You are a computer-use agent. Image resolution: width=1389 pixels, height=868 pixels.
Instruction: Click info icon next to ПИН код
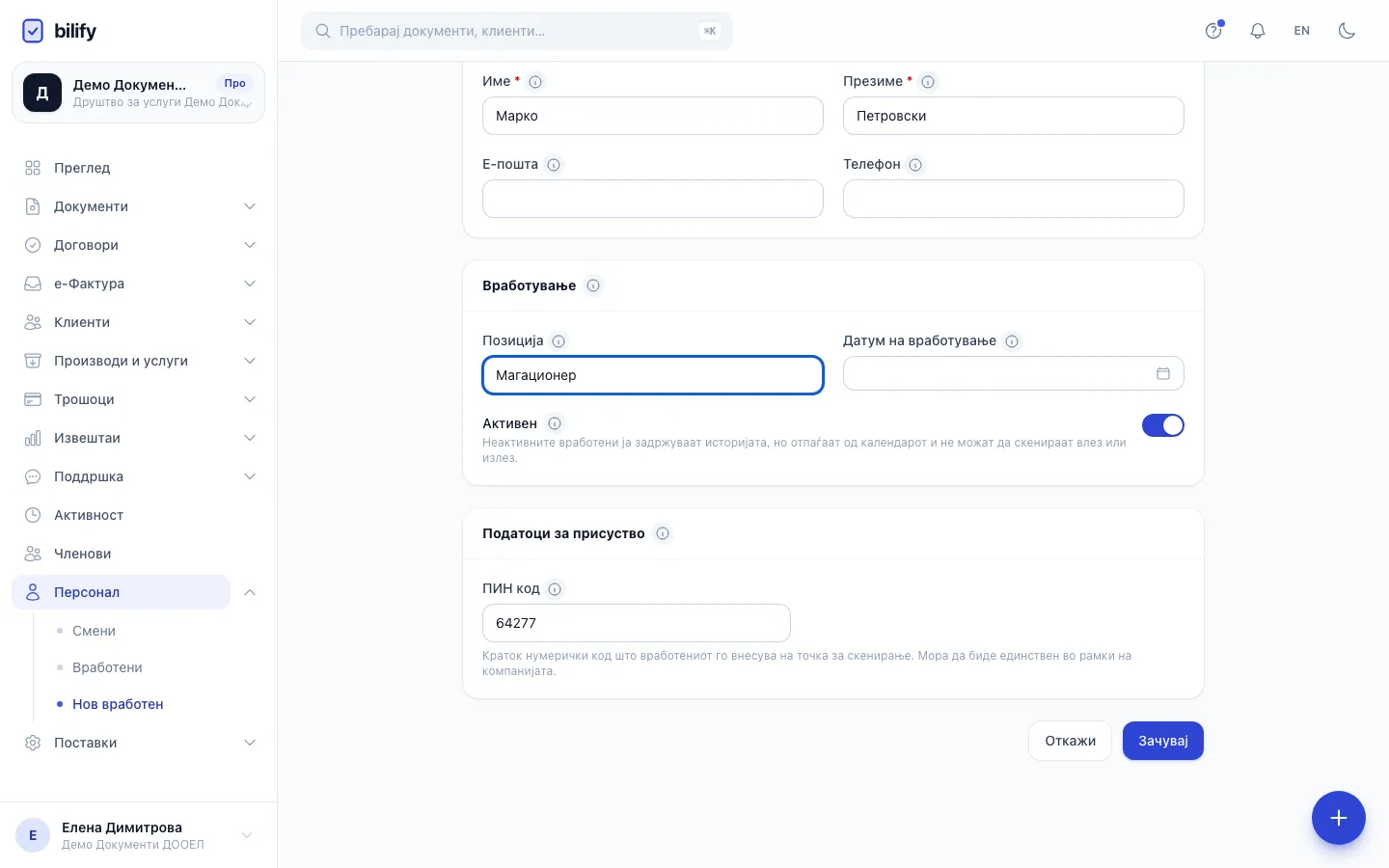tap(555, 589)
